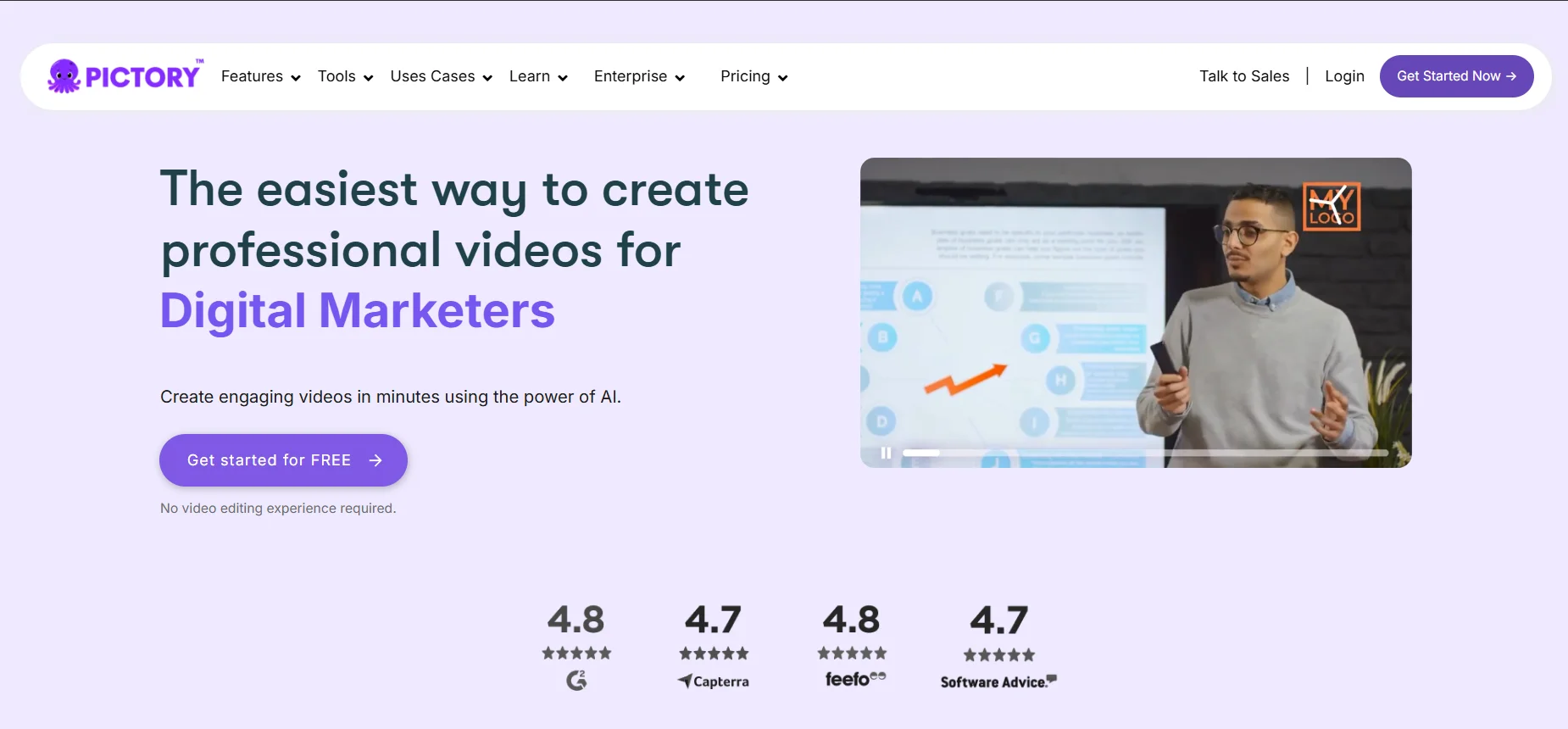1568x729 pixels.
Task: Click the feefo logo
Action: (x=855, y=679)
